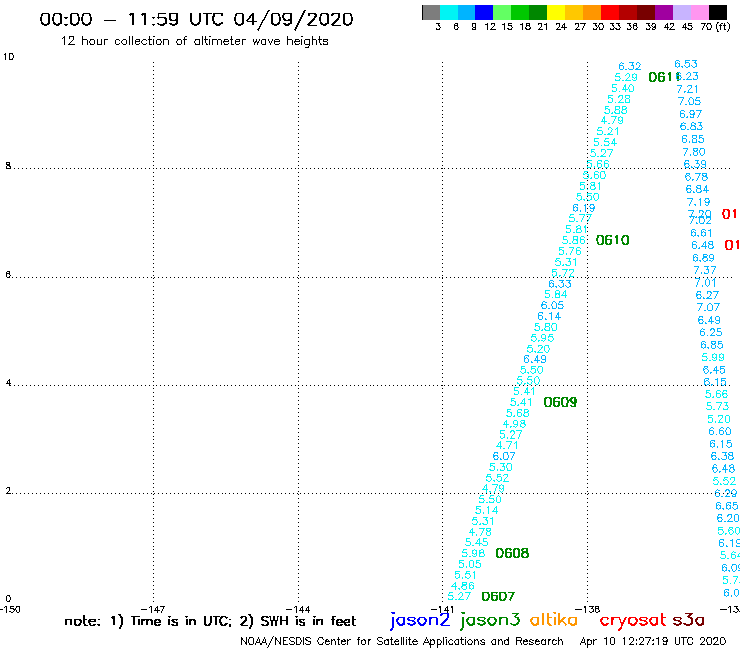Click the latitude 8 axis label
Image resolution: width=740 pixels, height=650 pixels.
coord(8,166)
